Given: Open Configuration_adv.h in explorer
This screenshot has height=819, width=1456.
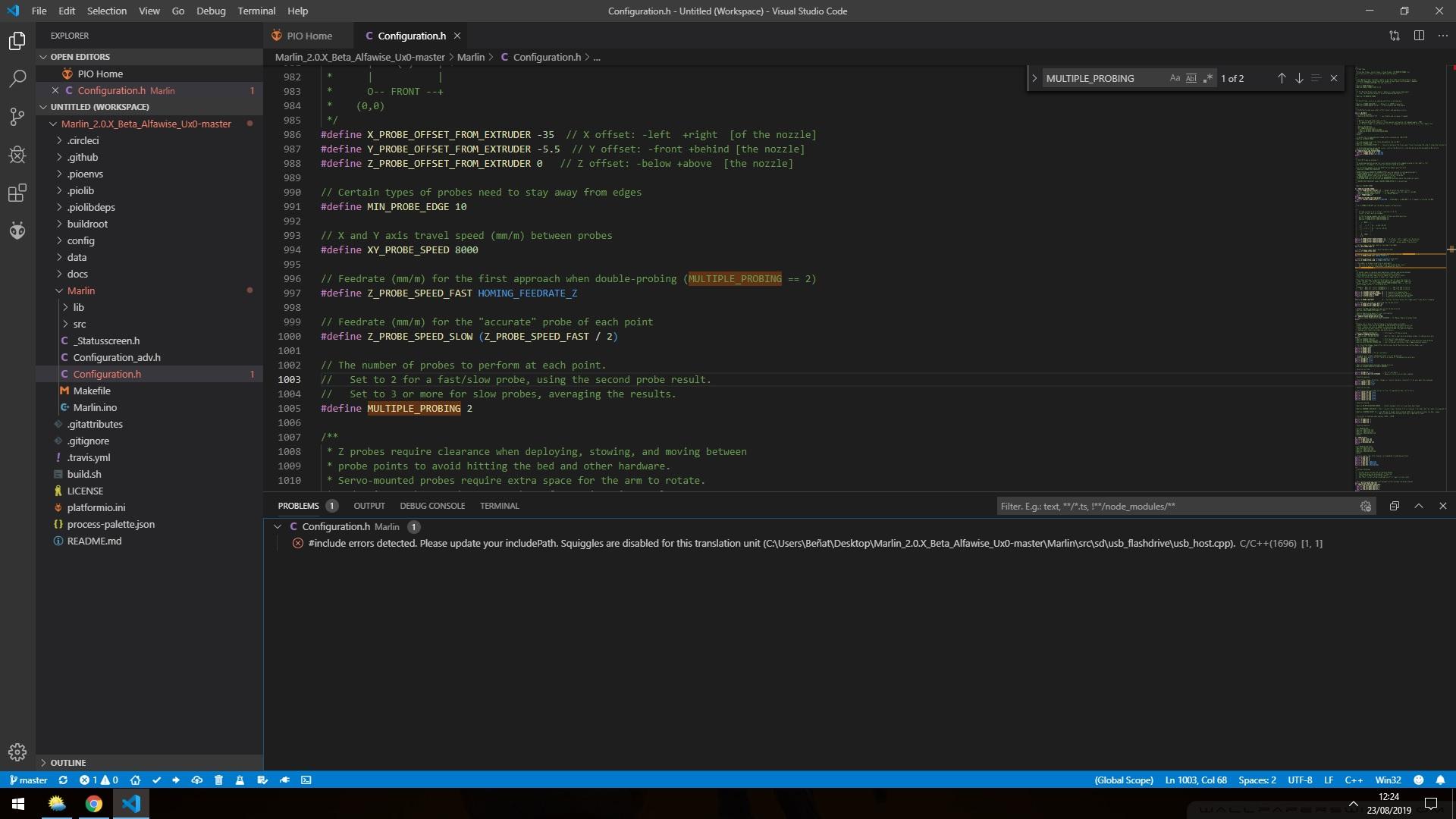Looking at the screenshot, I should pos(117,357).
